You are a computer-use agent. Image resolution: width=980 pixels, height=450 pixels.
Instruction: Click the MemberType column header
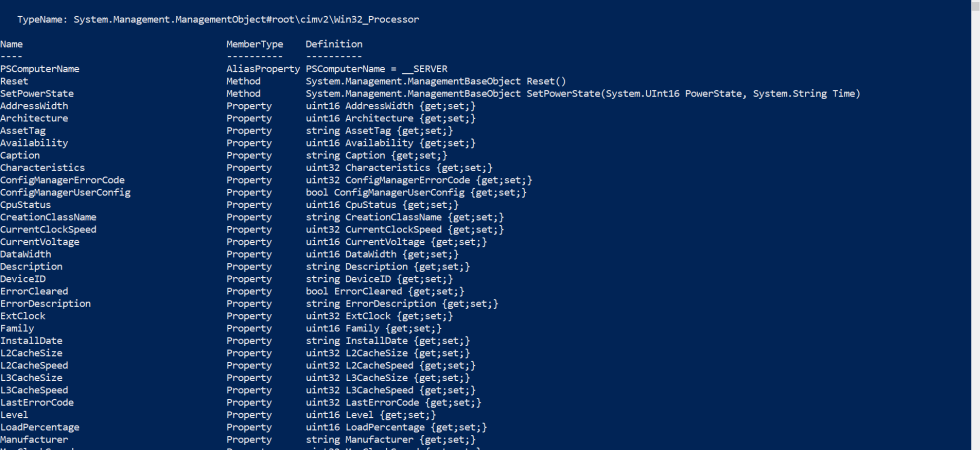pyautogui.click(x=254, y=44)
